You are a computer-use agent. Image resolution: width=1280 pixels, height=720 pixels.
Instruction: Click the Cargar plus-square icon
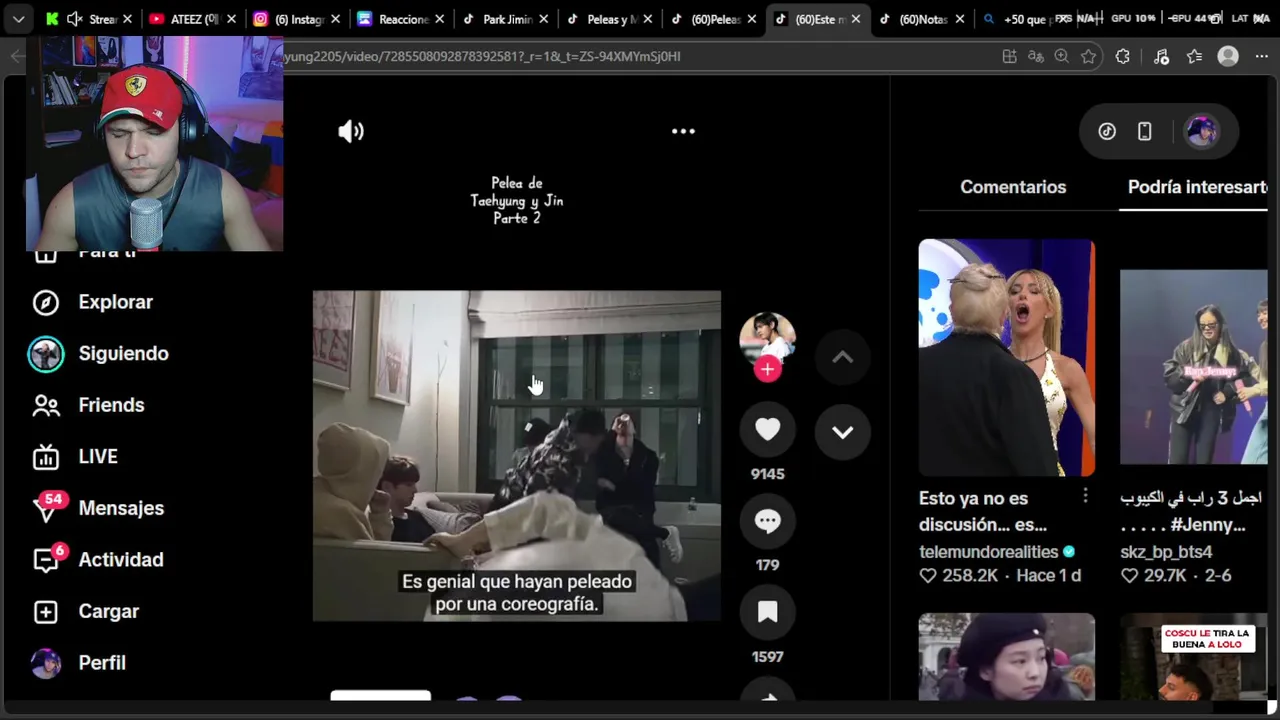pyautogui.click(x=46, y=611)
